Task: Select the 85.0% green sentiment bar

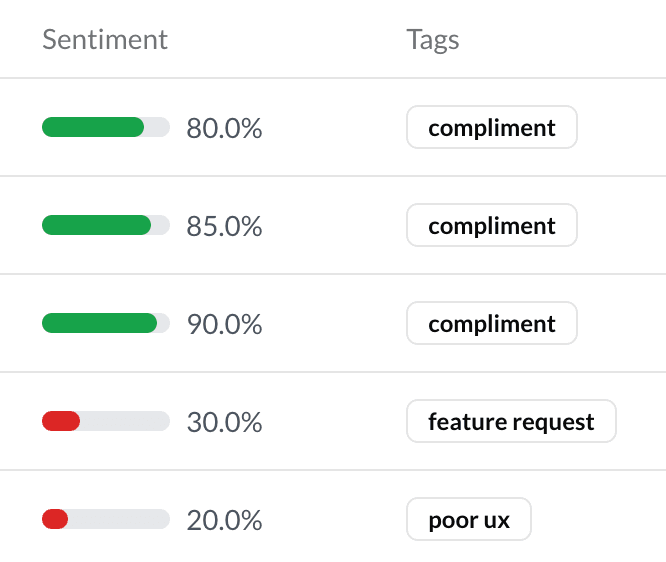Action: point(96,226)
